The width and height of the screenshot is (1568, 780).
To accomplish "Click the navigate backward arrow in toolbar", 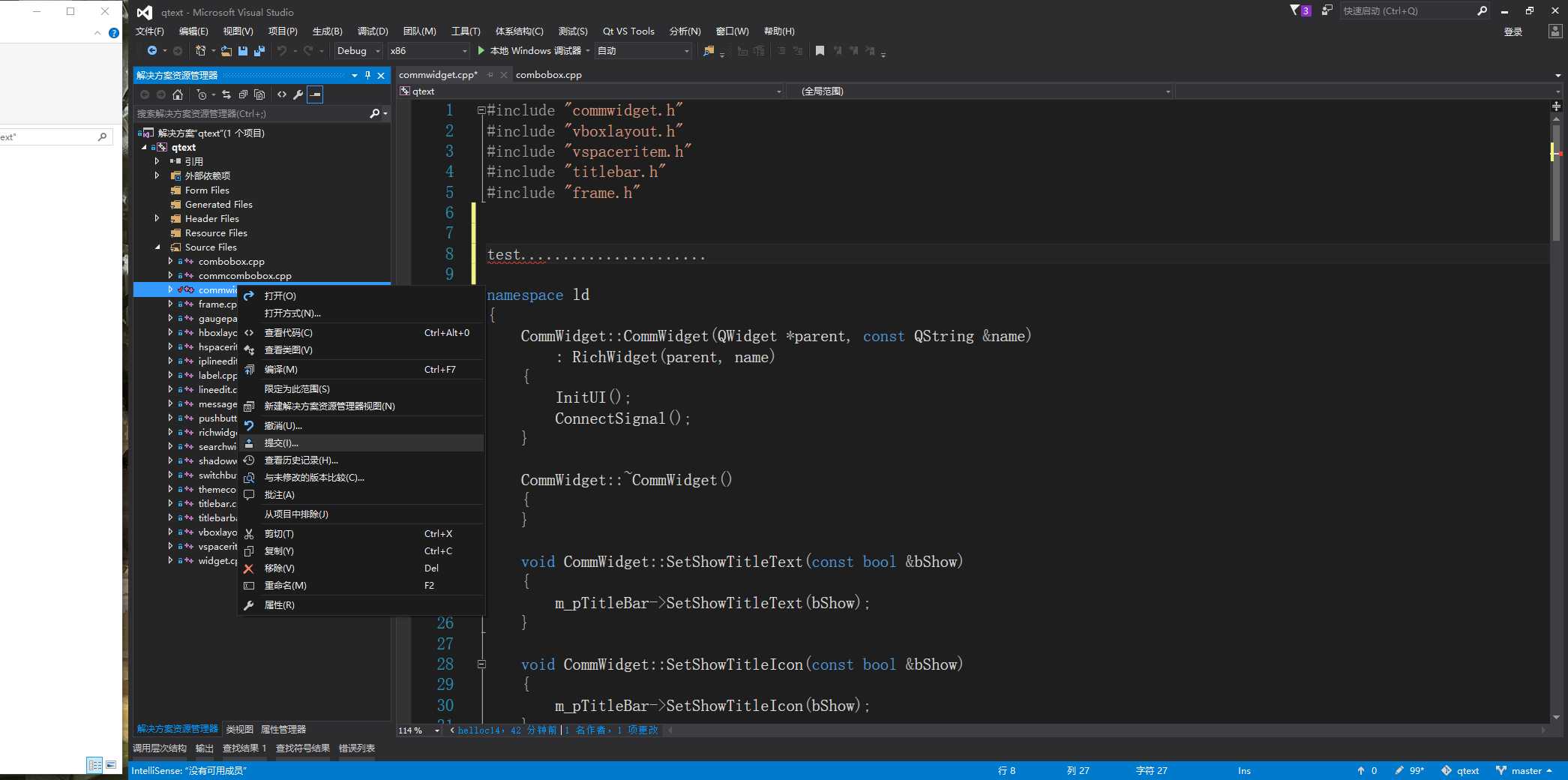I will pos(152,51).
